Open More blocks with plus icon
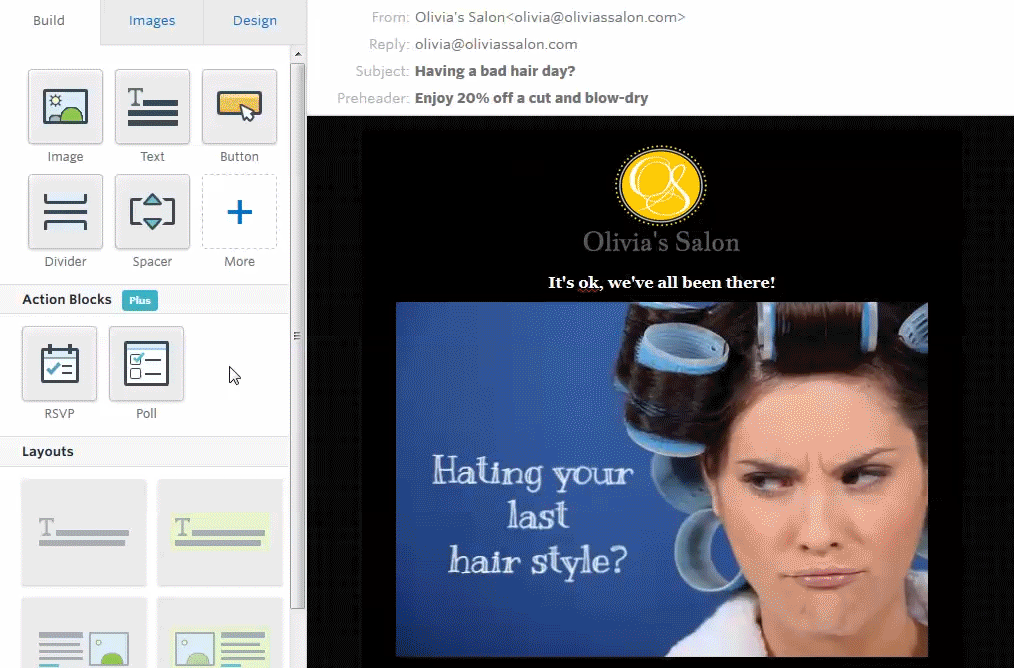Viewport: 1014px width, 668px height. [239, 211]
